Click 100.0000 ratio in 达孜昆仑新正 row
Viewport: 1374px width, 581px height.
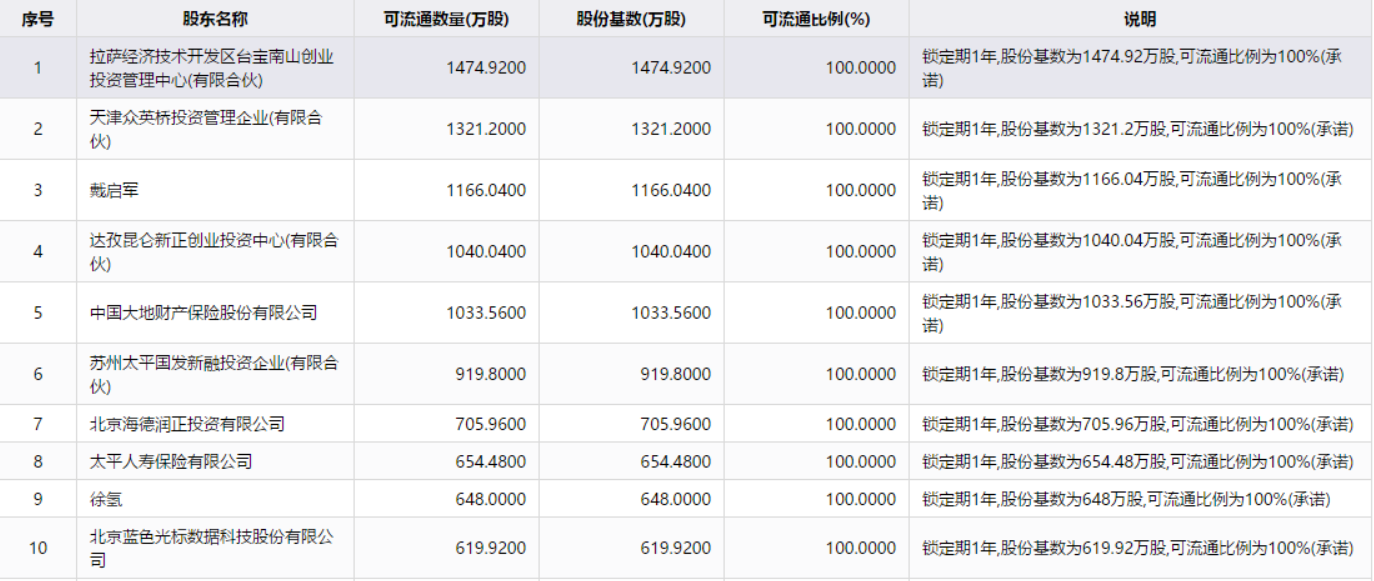click(861, 251)
